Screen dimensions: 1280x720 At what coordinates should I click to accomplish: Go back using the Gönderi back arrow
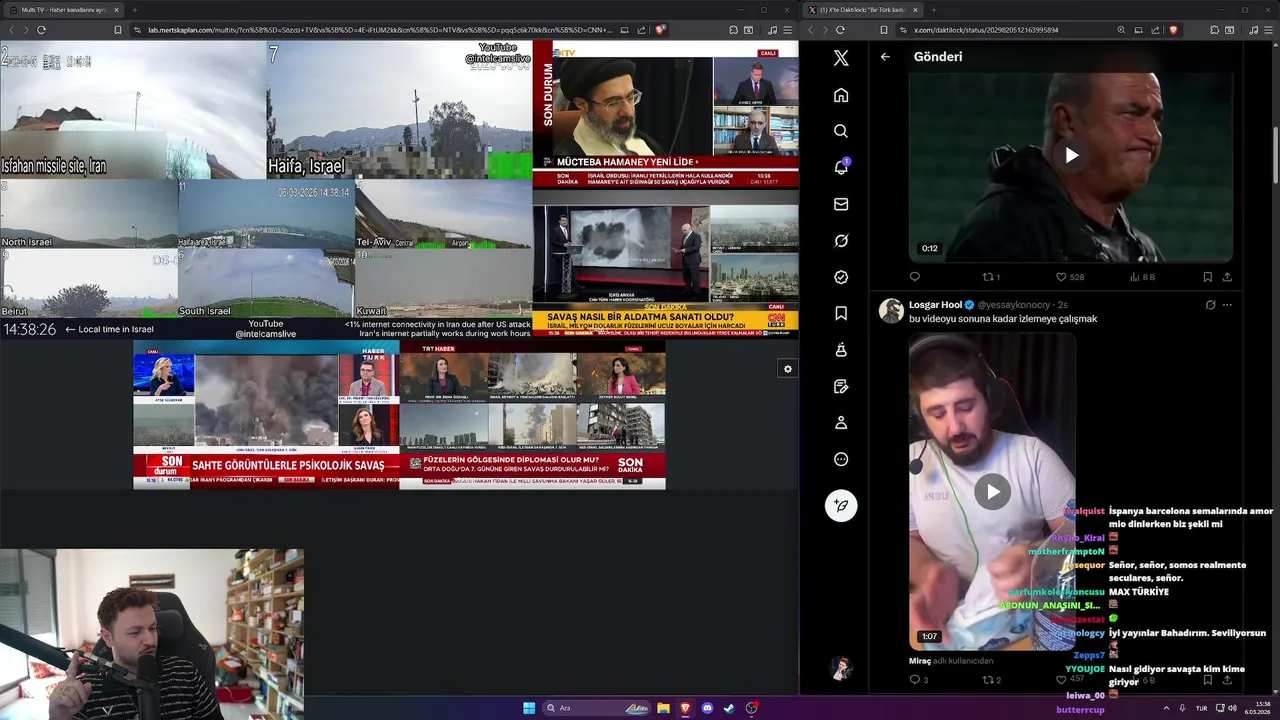(x=885, y=57)
